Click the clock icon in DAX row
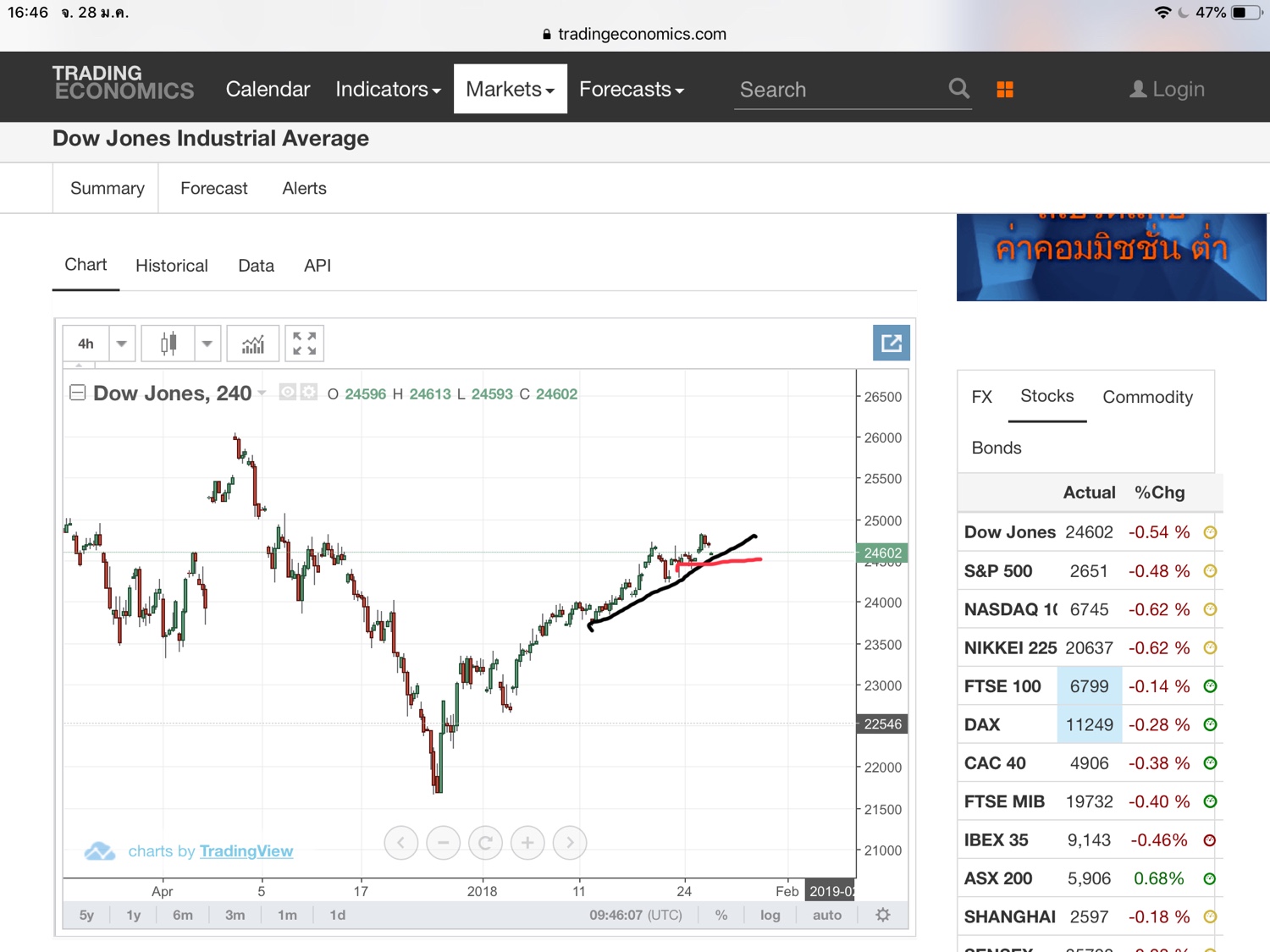Screen dimensions: 1270x952 pos(1210,724)
